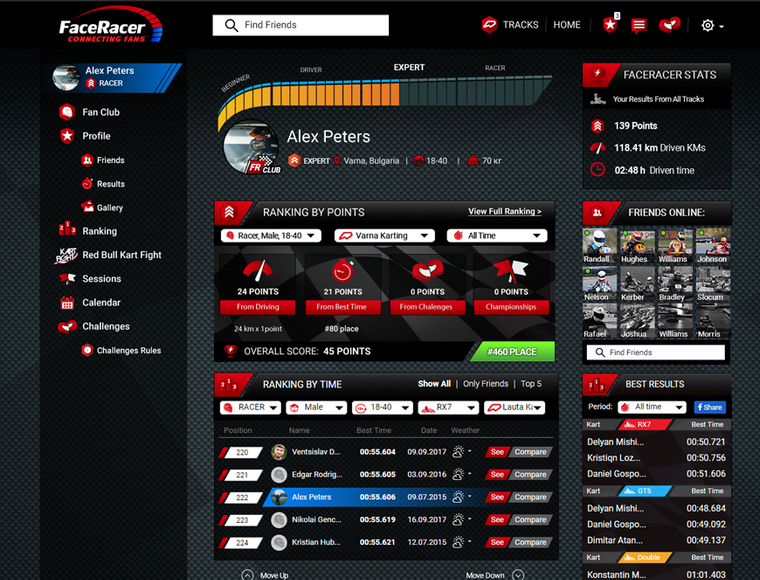760x580 pixels.
Task: Open the challenges heart icon in header
Action: pyautogui.click(x=669, y=25)
